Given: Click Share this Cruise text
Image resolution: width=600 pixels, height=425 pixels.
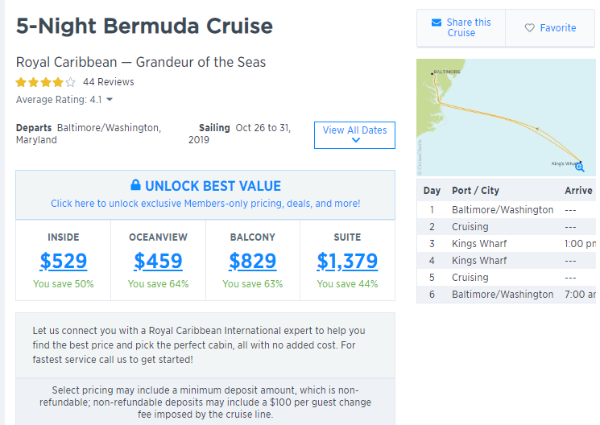Looking at the screenshot, I should click(469, 28).
